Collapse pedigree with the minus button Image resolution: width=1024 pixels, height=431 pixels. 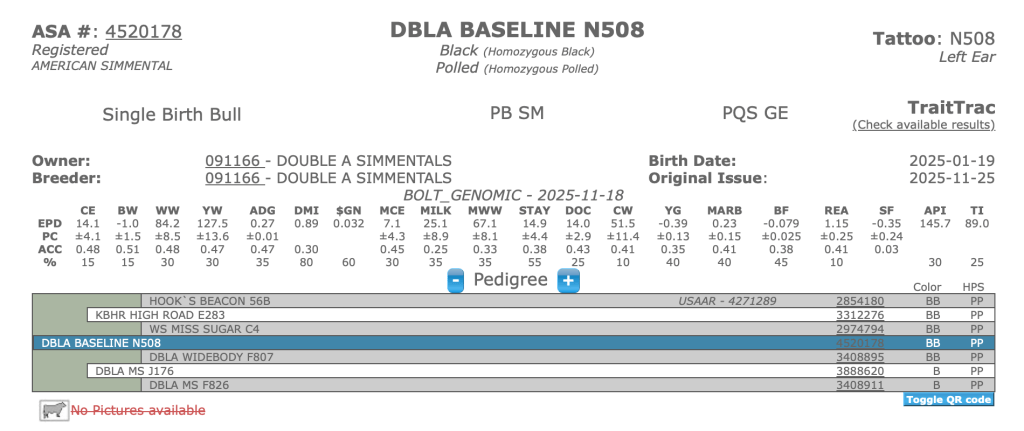pyautogui.click(x=455, y=281)
